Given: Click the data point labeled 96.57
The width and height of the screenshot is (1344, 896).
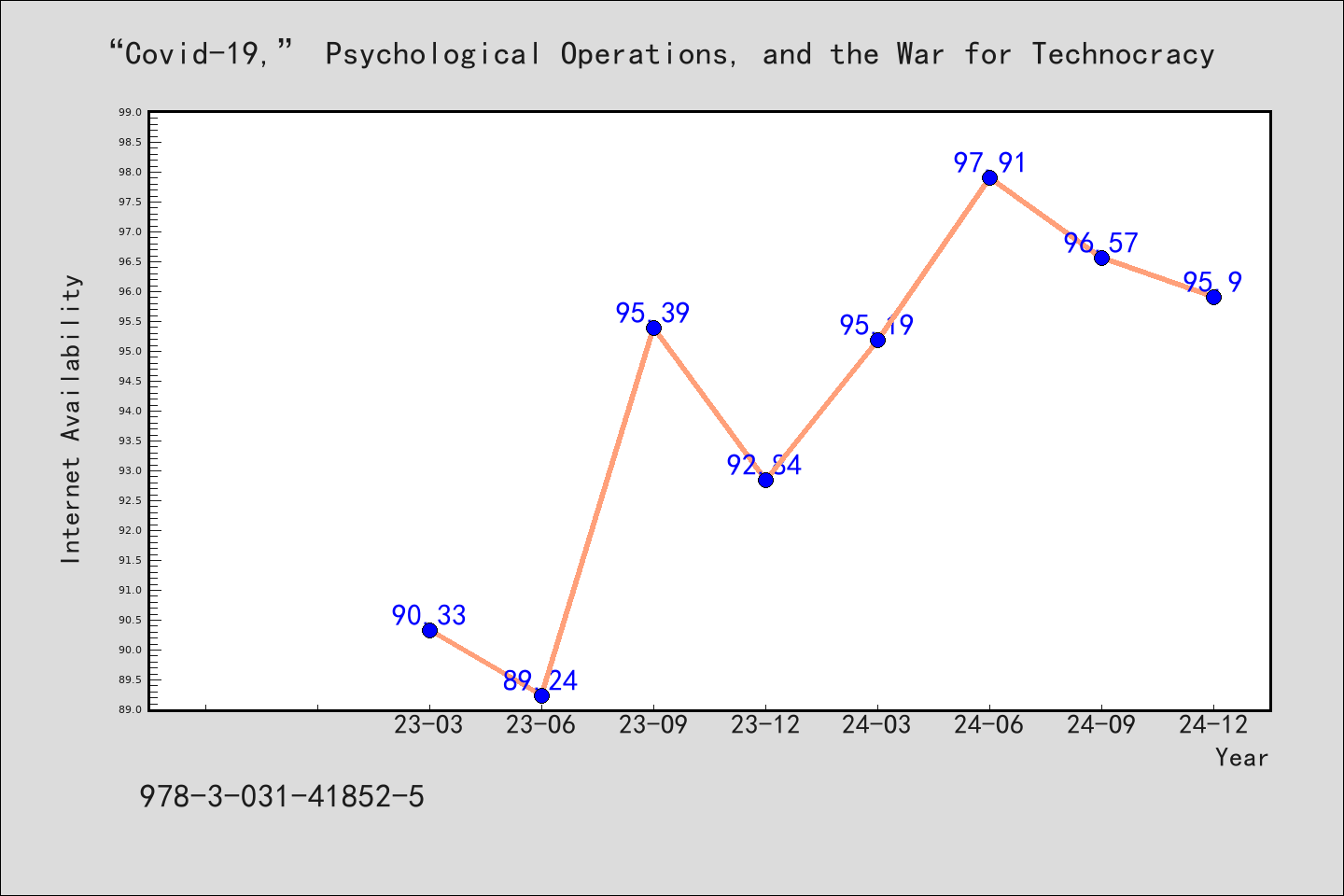Looking at the screenshot, I should [x=1101, y=258].
